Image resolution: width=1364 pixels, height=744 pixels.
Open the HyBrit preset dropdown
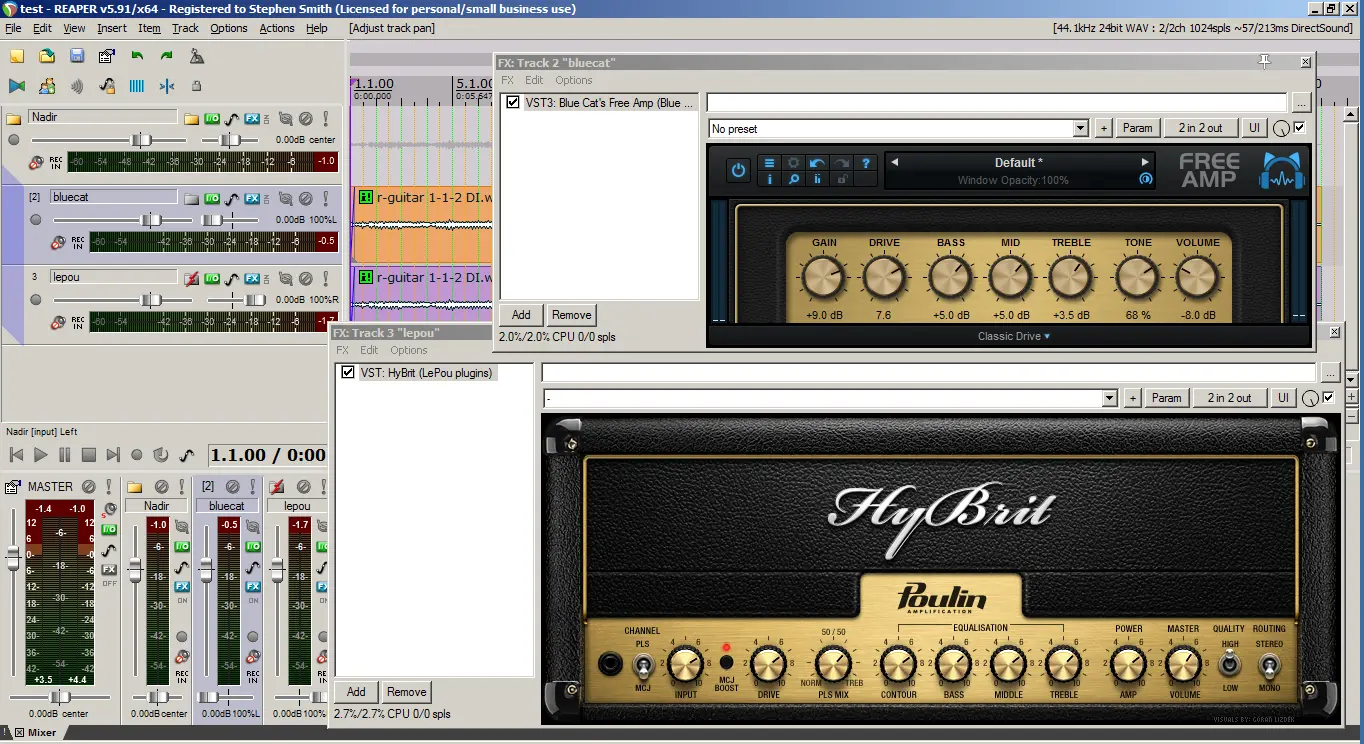829,398
